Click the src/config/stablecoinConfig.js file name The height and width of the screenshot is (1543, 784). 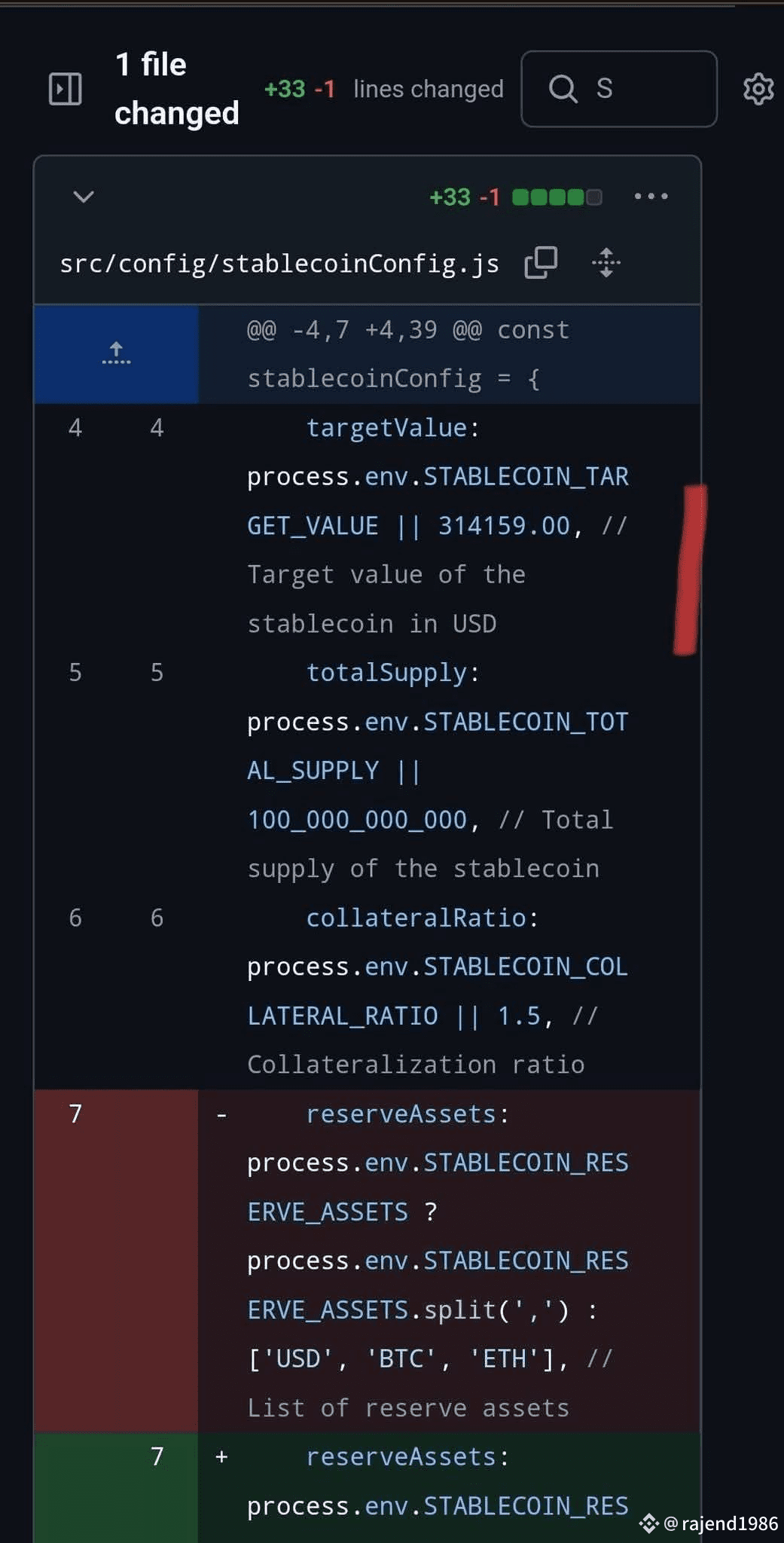click(279, 264)
